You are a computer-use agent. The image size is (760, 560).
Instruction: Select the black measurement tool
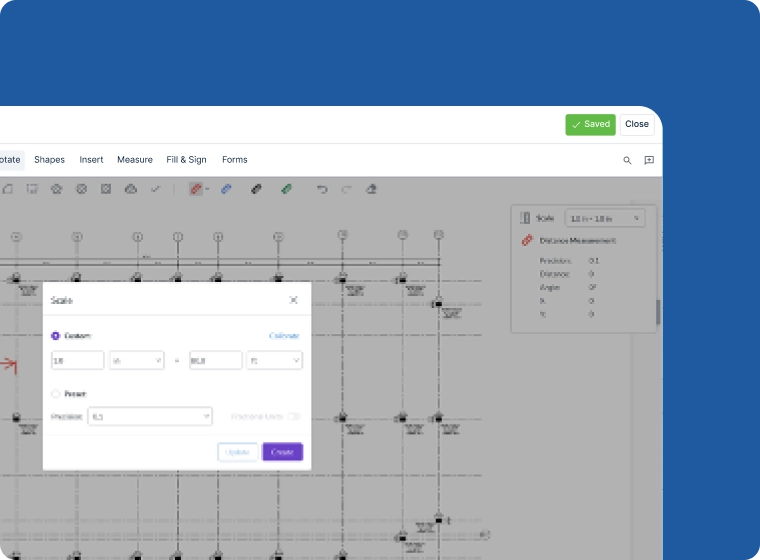[x=256, y=189]
